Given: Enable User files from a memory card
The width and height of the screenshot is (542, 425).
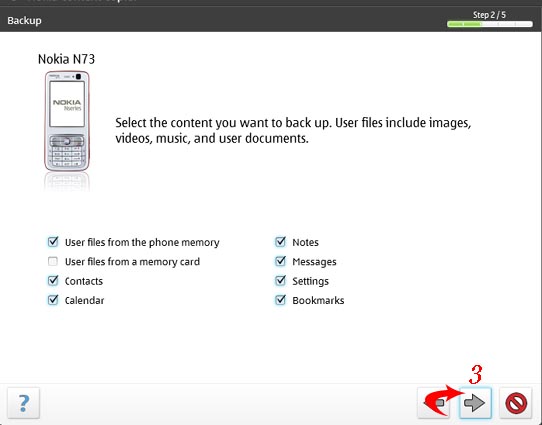Looking at the screenshot, I should (53, 261).
